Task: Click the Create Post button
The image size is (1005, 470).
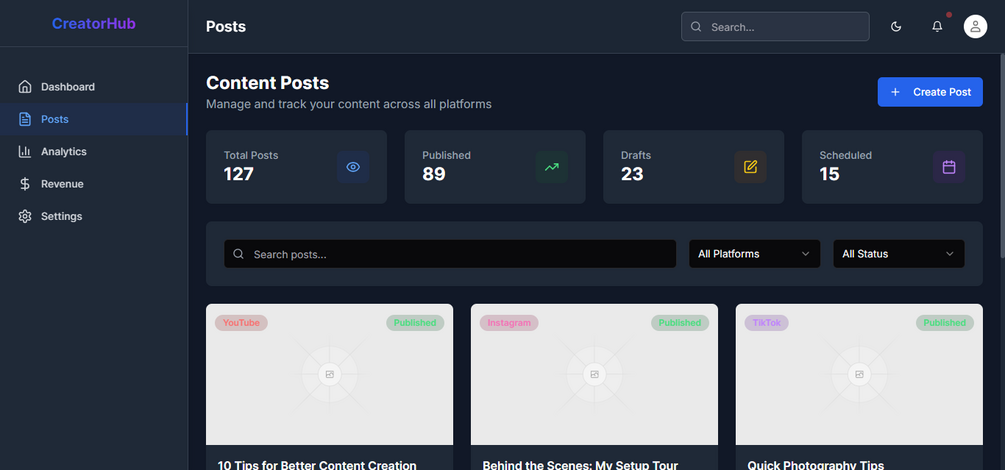Action: (x=930, y=92)
